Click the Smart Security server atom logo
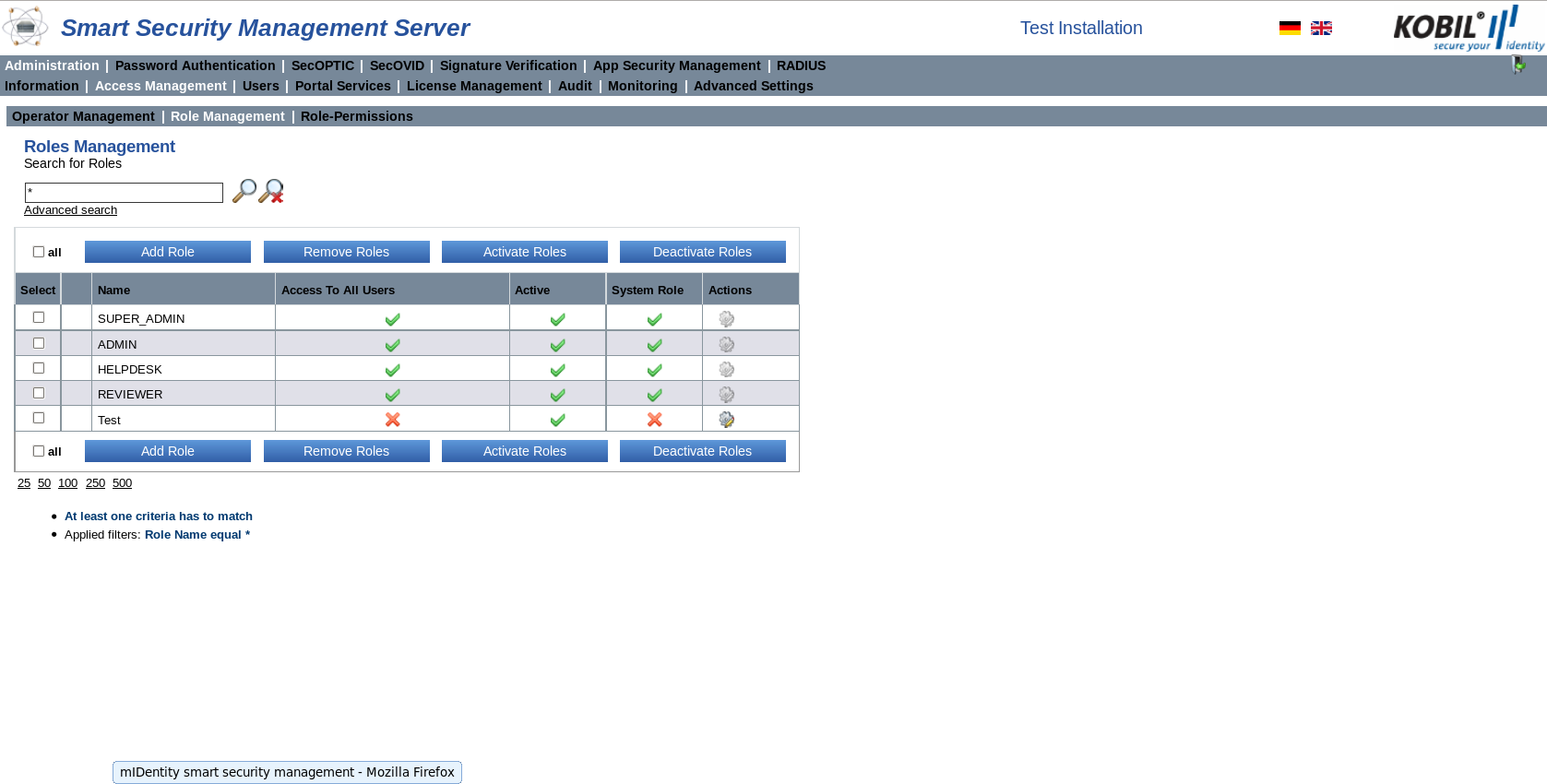Screen dimensions: 1547x784 pyautogui.click(x=25, y=27)
